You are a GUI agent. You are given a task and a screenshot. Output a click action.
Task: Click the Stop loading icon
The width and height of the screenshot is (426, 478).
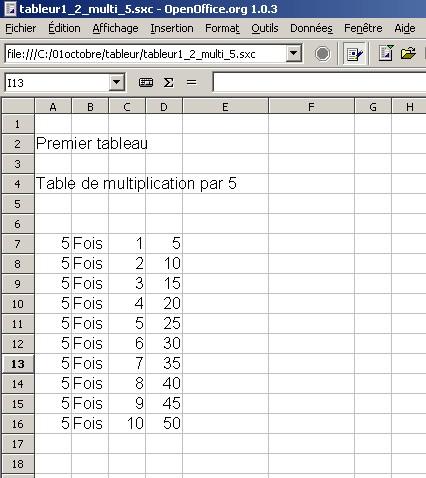click(322, 54)
